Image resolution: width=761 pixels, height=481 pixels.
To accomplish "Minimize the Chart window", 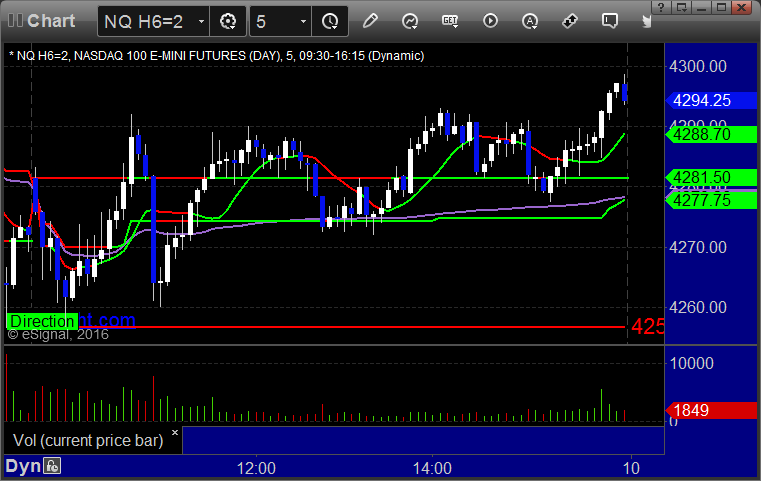I will click(701, 7).
